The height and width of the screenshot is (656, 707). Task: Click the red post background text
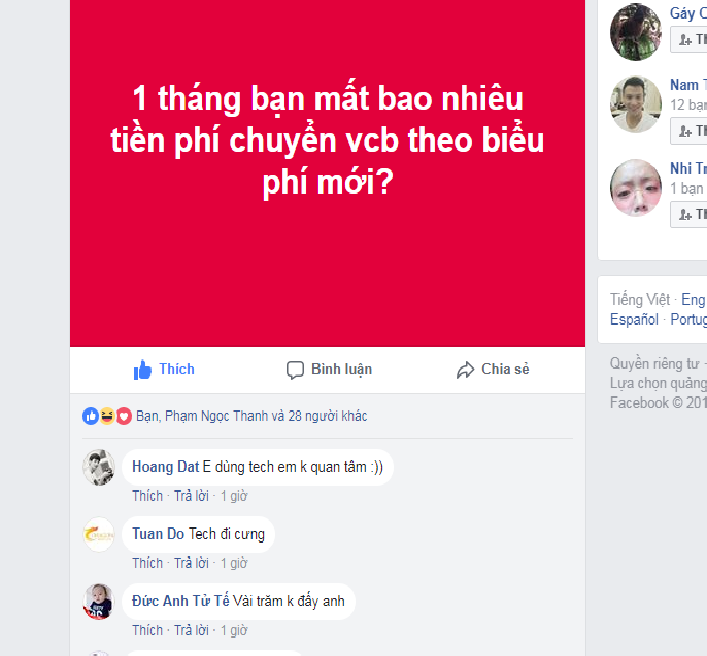click(327, 140)
